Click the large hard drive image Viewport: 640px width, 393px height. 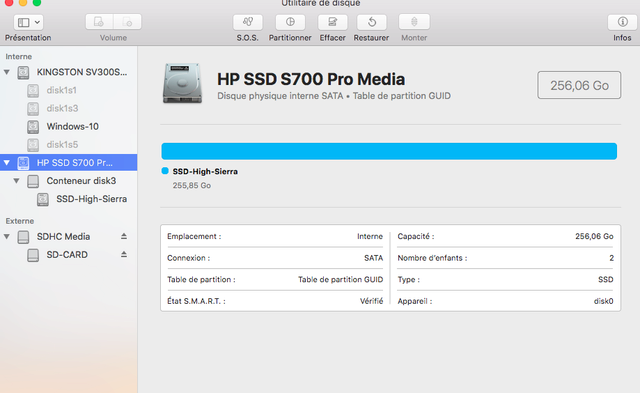point(182,83)
